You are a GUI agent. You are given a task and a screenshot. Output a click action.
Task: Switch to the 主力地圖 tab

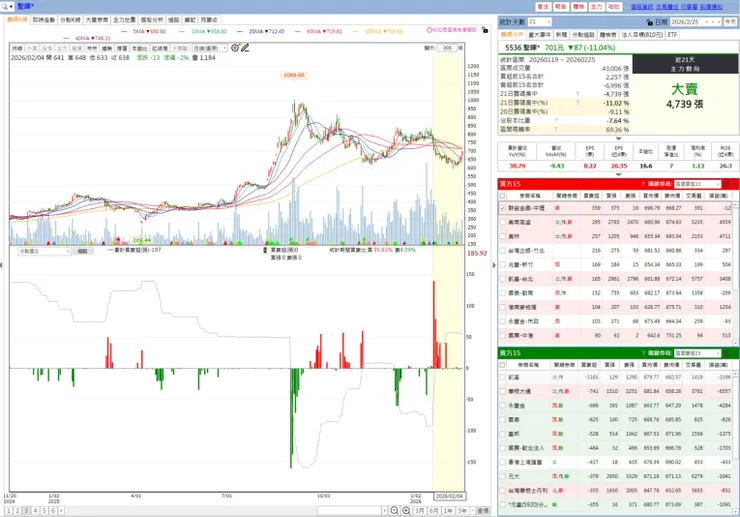click(124, 20)
